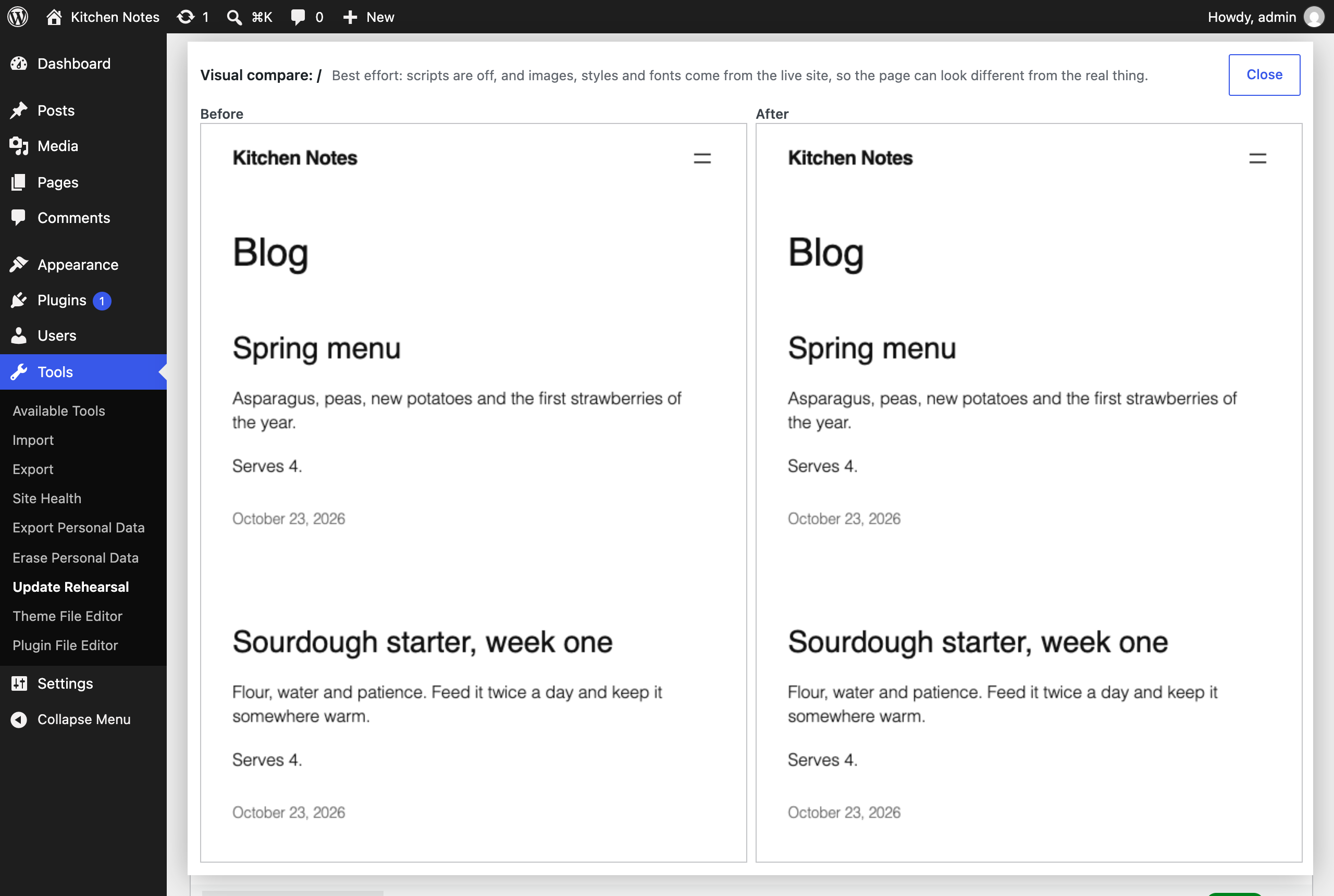Click the Settings sliders icon
The width and height of the screenshot is (1334, 896).
pyautogui.click(x=19, y=683)
